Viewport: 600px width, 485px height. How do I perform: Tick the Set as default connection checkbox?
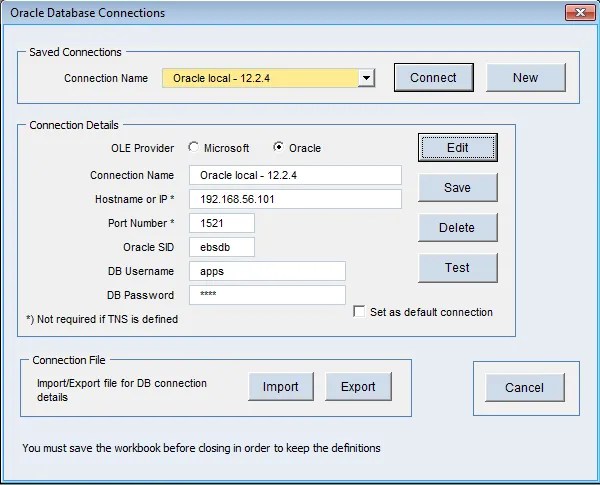tap(359, 312)
